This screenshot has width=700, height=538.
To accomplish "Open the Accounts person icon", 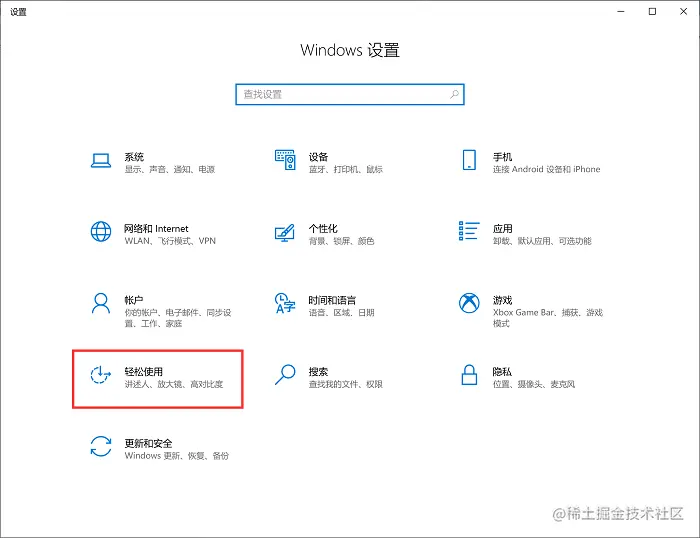I will click(101, 304).
